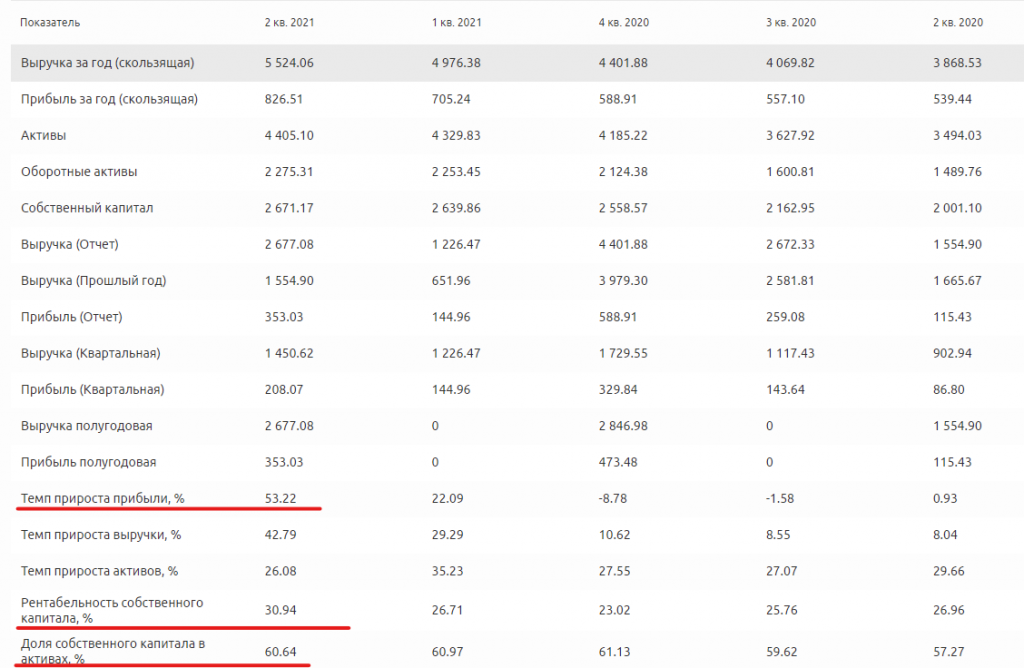Select the "2 кв. 2020" column header
1024x668 pixels.
click(957, 22)
